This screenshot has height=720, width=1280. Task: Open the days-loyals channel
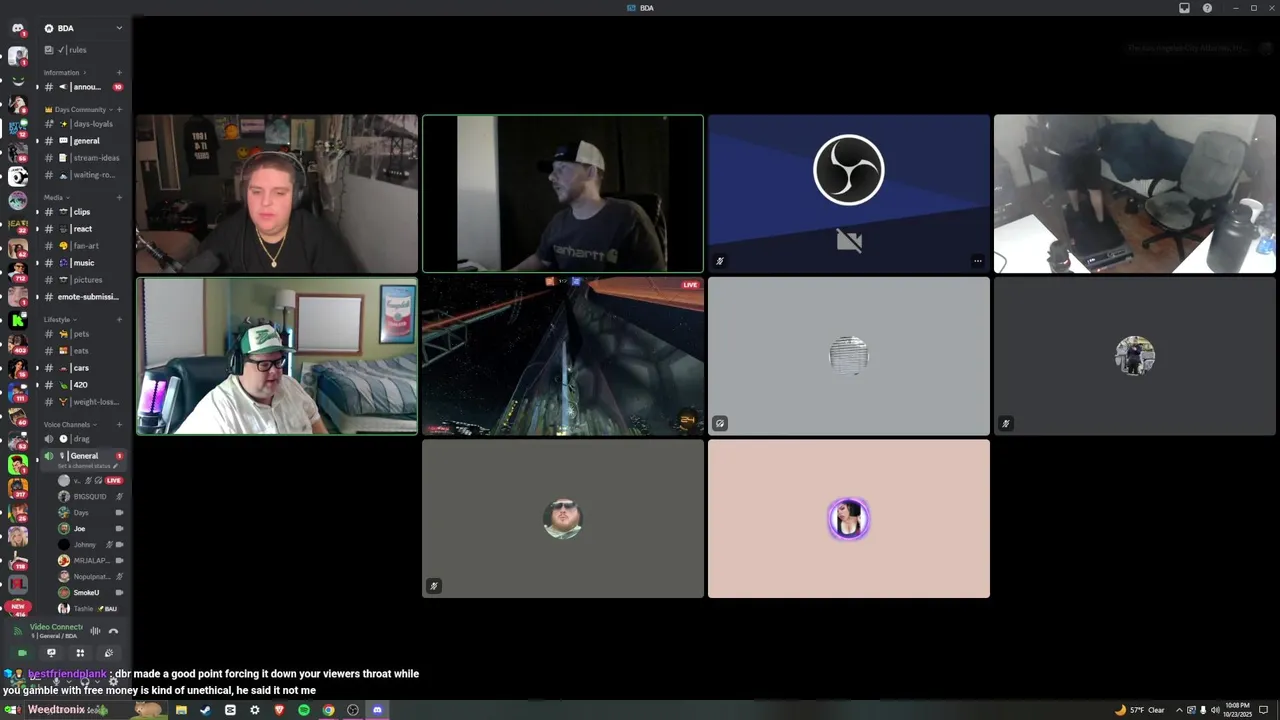pyautogui.click(x=83, y=124)
